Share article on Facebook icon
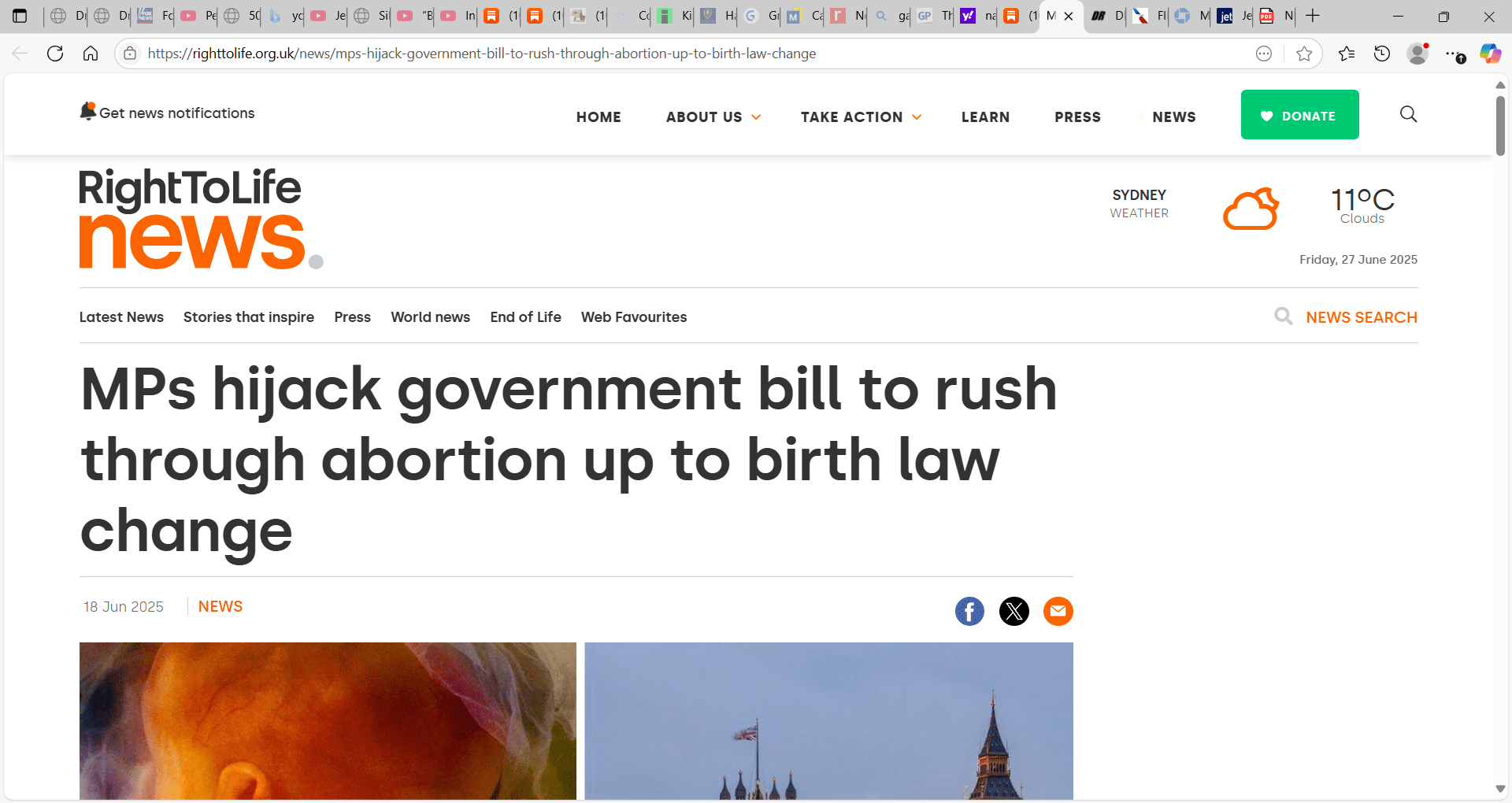Image resolution: width=1512 pixels, height=803 pixels. [x=969, y=611]
